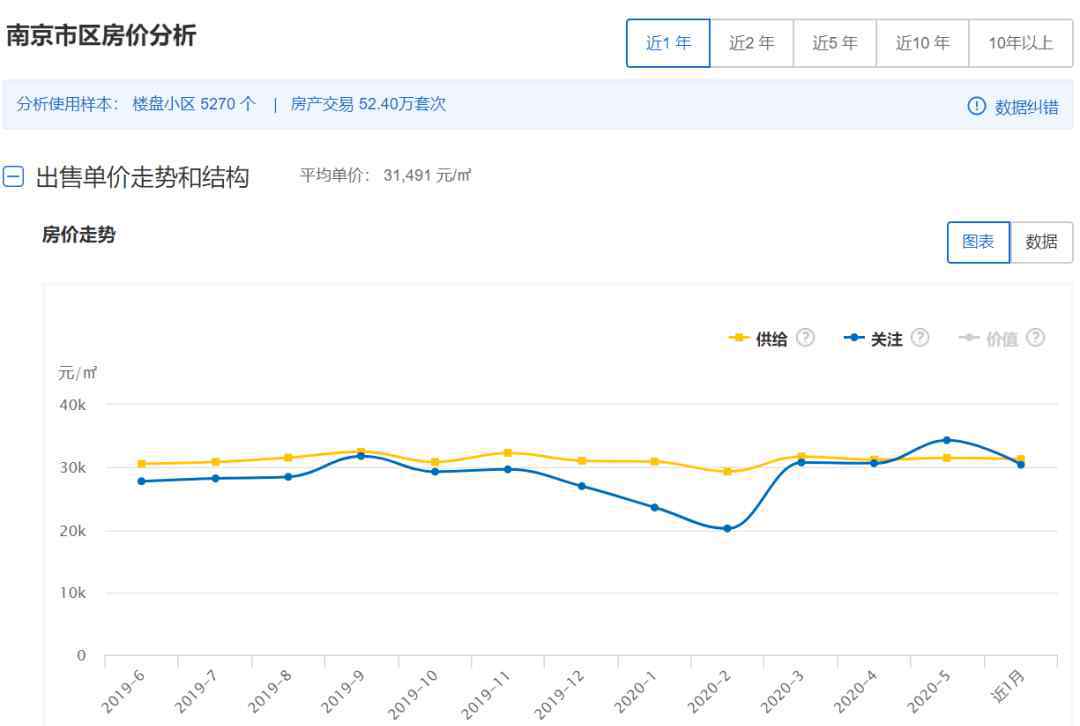Toggle the 供给 series in legend
The height and width of the screenshot is (726, 1080).
pyautogui.click(x=758, y=338)
